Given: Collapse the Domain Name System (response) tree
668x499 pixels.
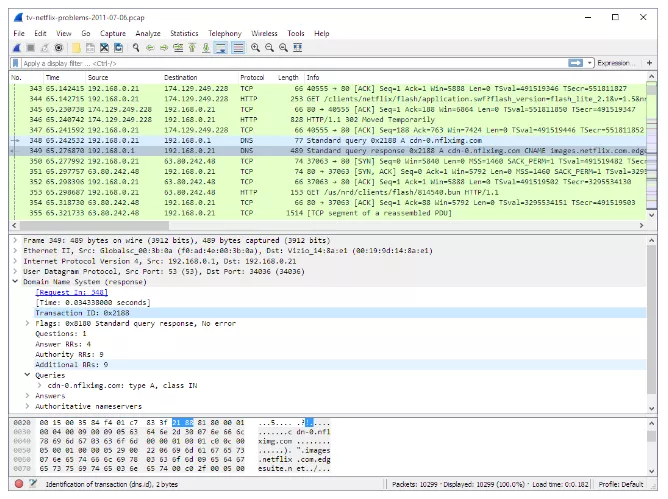Looking at the screenshot, I should click(x=14, y=283).
